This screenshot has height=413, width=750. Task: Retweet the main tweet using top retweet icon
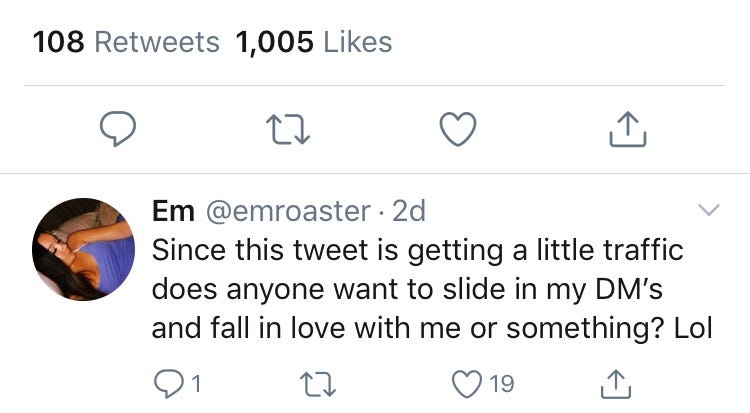click(289, 127)
